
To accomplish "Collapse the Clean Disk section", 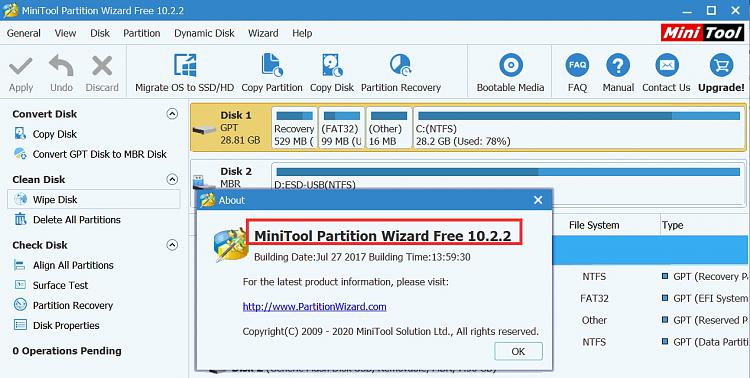I will coord(172,179).
